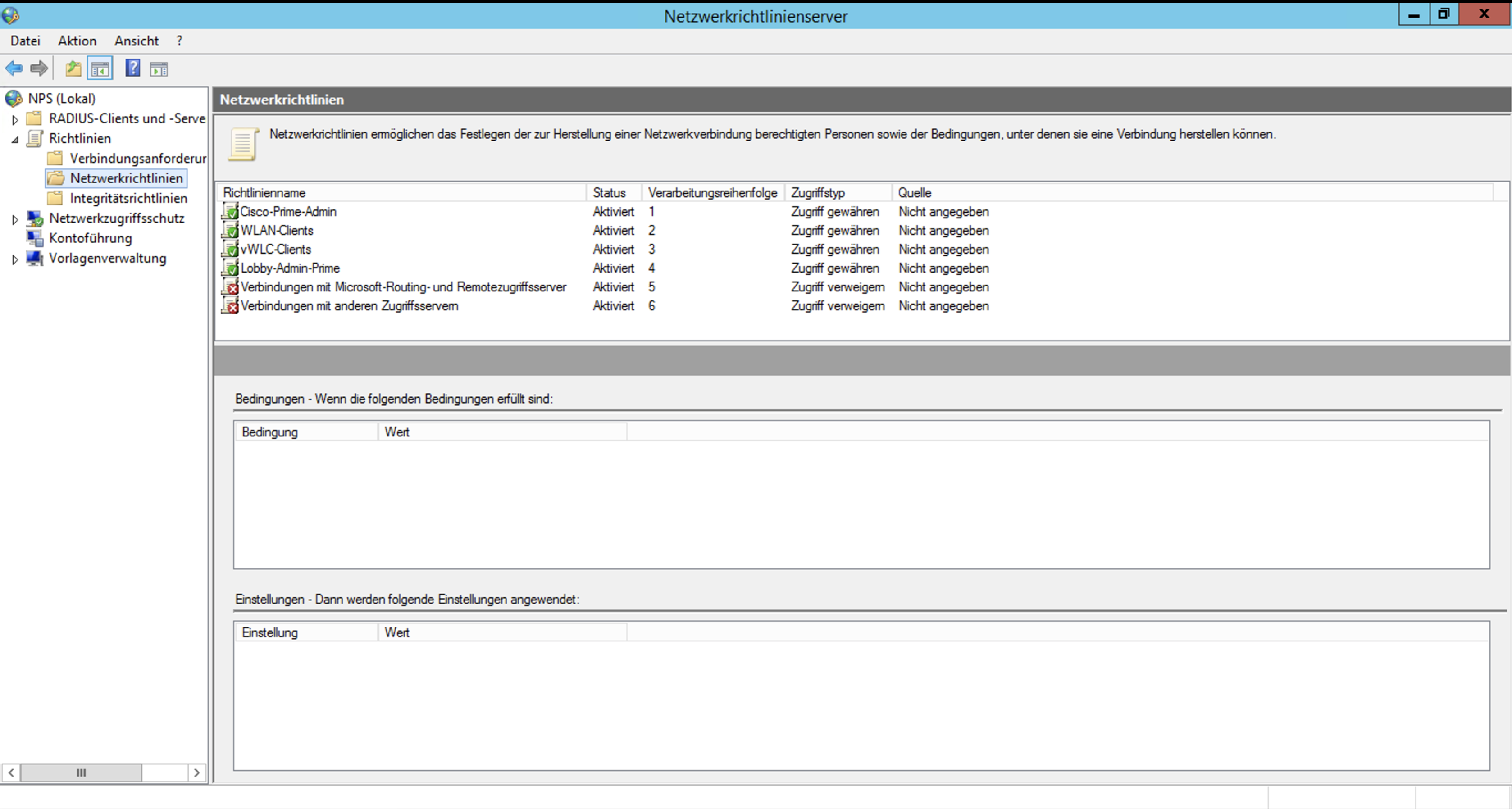The image size is (1512, 809).
Task: Click the tree pane scroll left arrow
Action: pos(11,773)
